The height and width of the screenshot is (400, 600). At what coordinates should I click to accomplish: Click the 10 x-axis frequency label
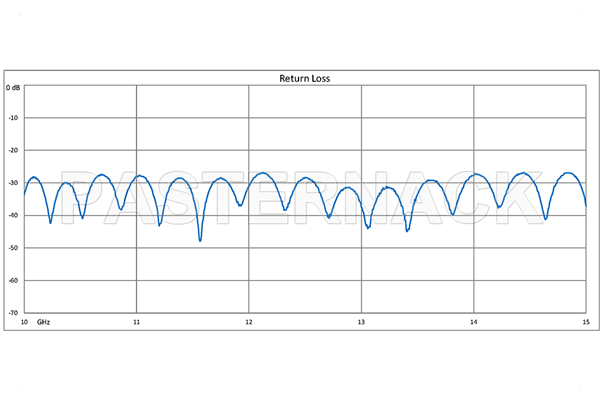pyautogui.click(x=26, y=323)
